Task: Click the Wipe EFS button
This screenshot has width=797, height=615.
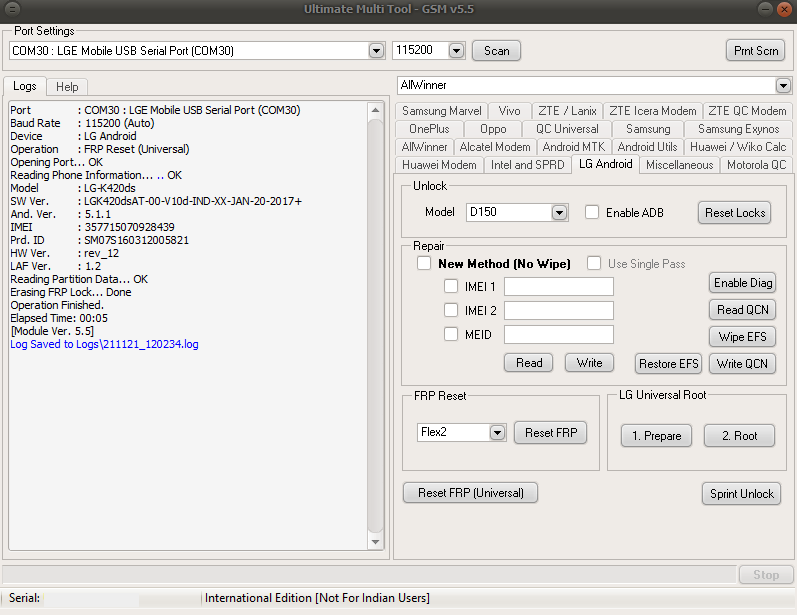Action: (x=743, y=336)
